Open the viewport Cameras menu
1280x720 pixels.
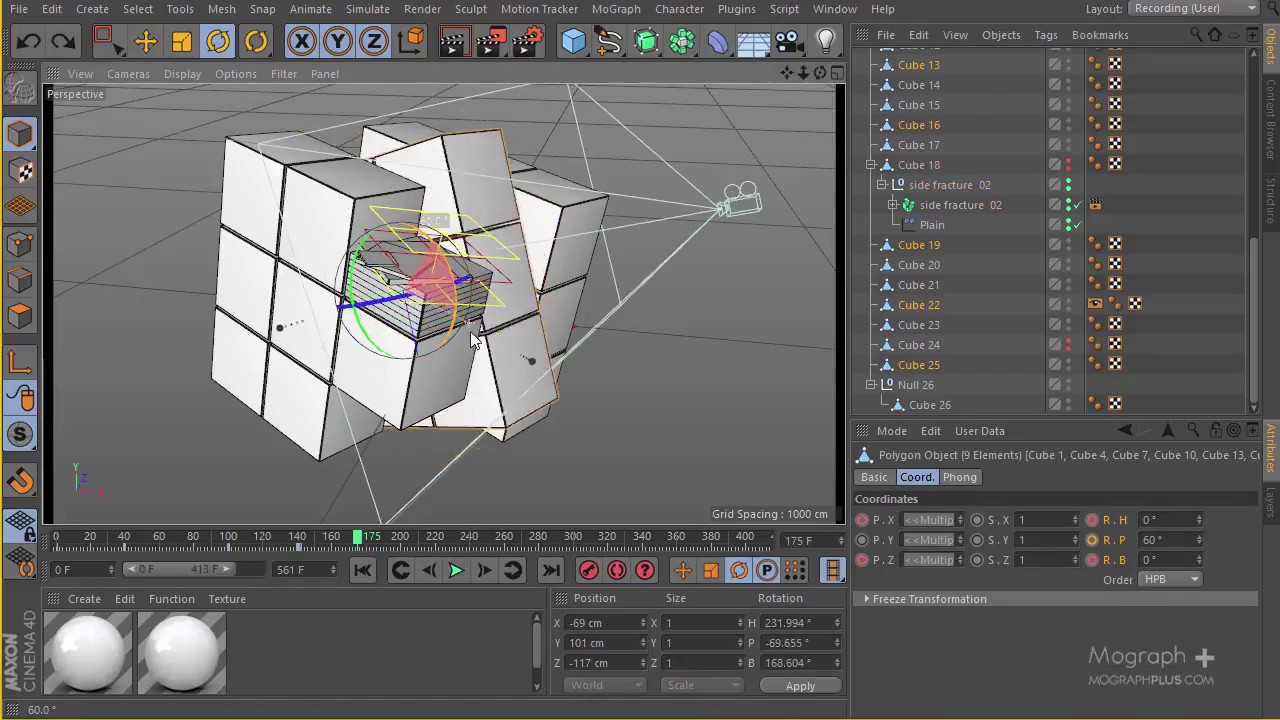point(128,74)
